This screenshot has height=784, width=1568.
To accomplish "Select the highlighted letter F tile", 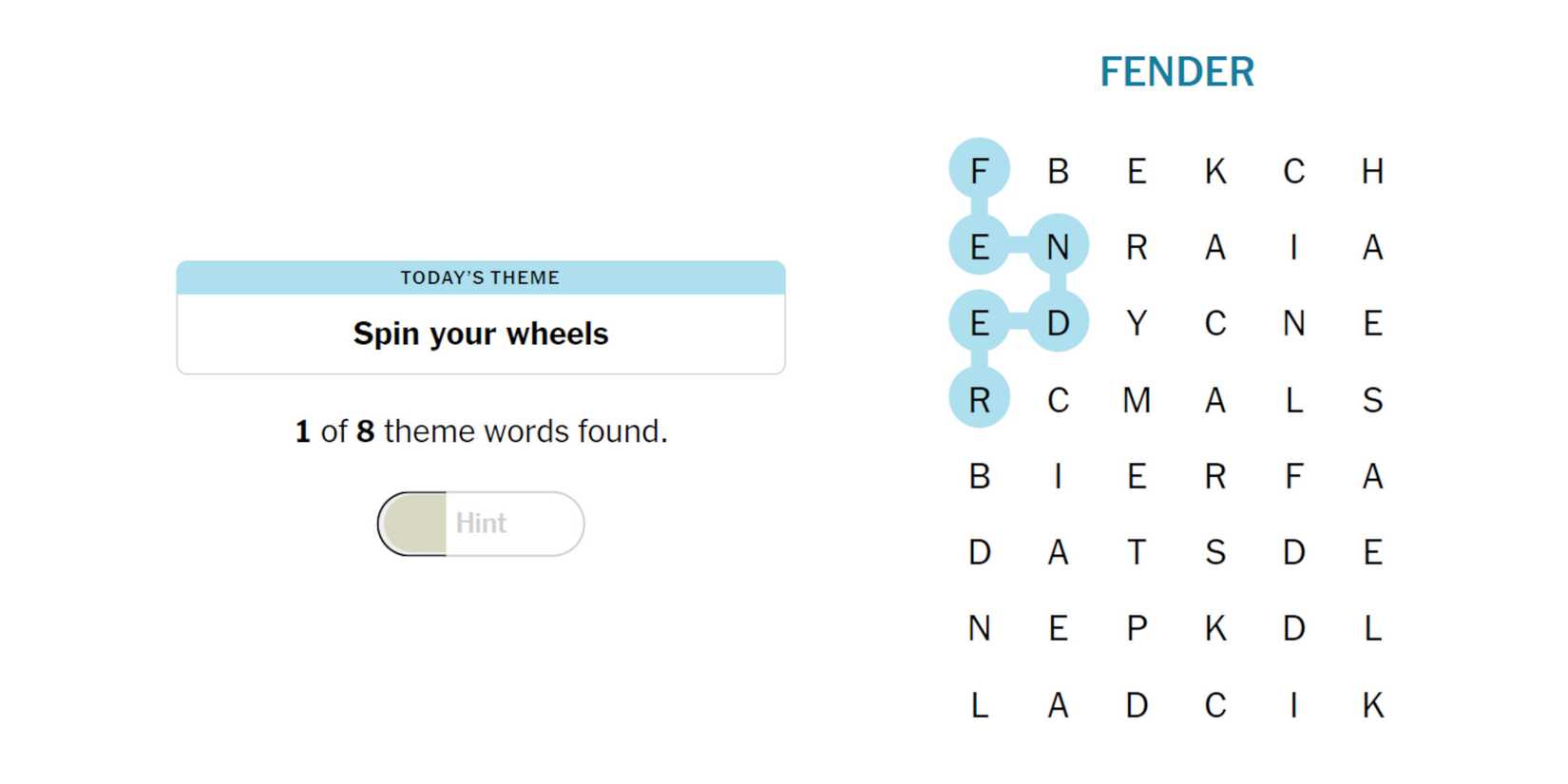I will (x=979, y=171).
